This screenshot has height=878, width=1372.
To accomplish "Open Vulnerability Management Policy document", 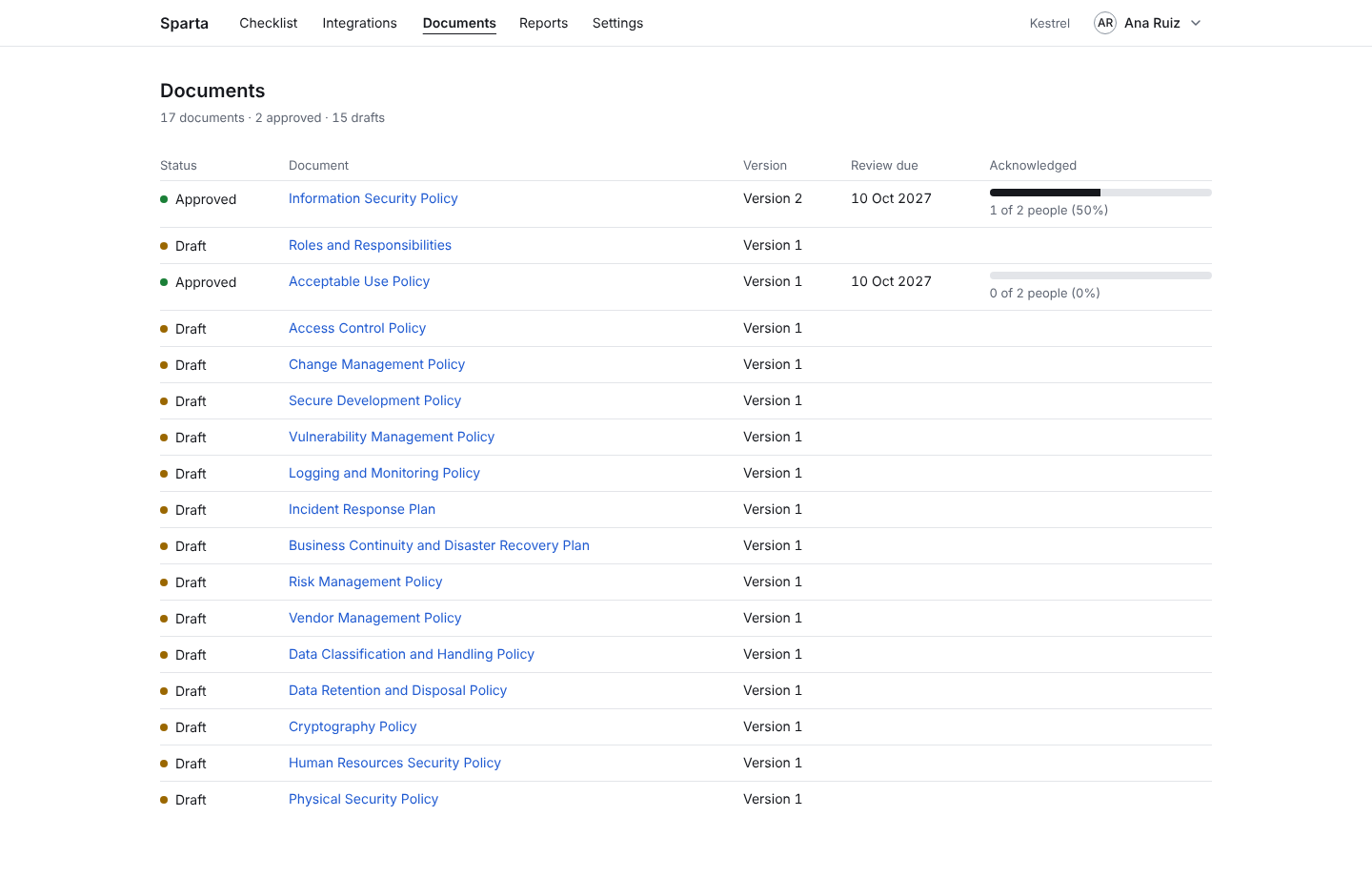I will [392, 437].
